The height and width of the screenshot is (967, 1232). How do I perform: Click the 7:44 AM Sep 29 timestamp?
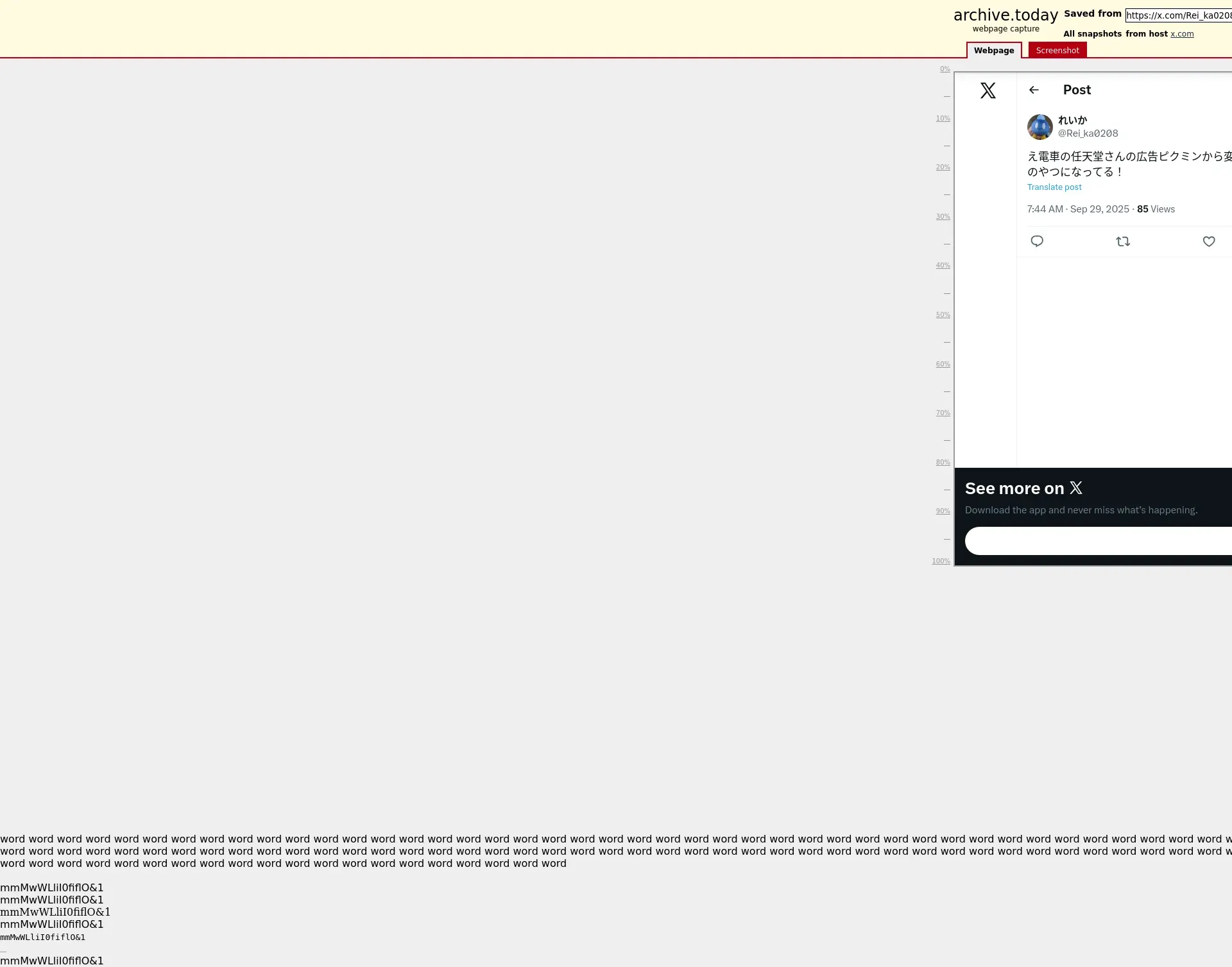[x=1078, y=209]
